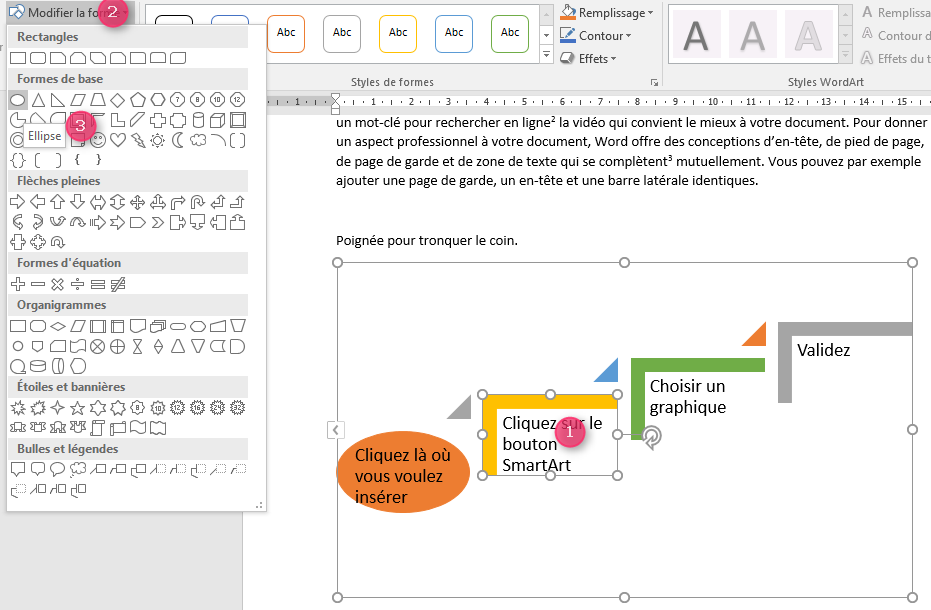Screen dimensions: 931x610
Task: Select the first WordArt style A
Action: pos(697,34)
